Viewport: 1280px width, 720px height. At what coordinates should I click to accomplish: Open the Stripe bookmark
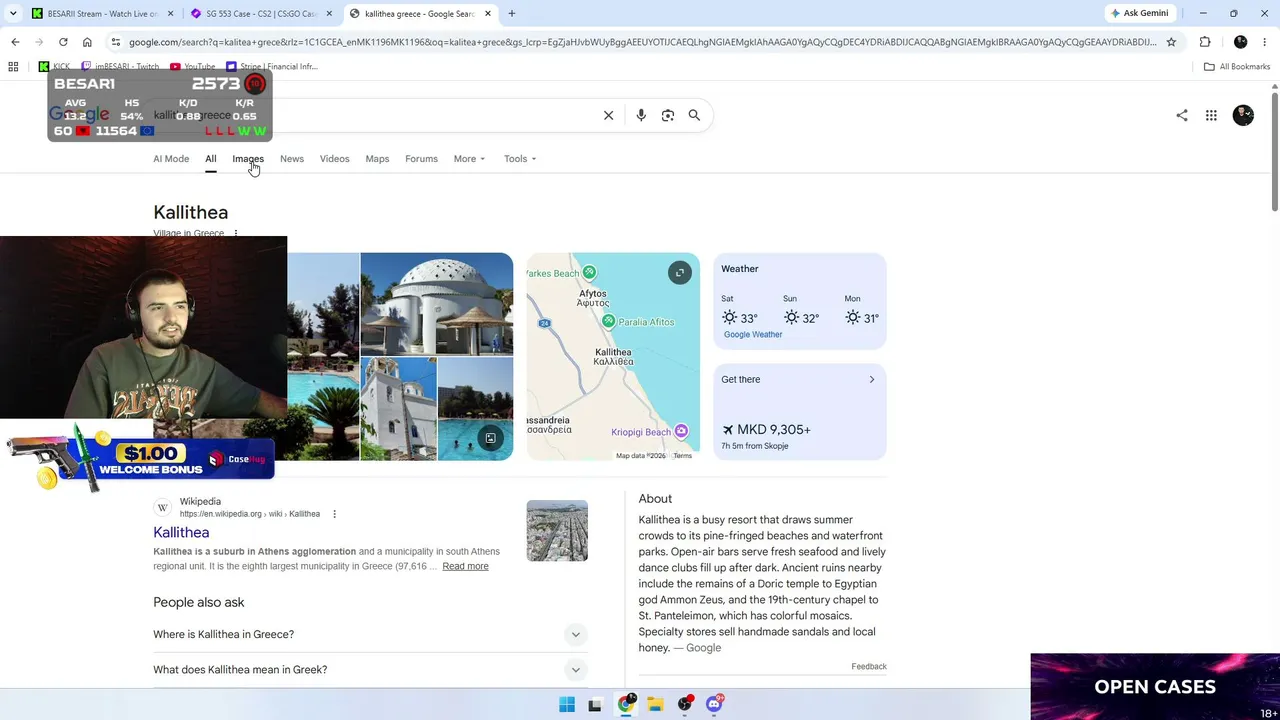pyautogui.click(x=272, y=67)
